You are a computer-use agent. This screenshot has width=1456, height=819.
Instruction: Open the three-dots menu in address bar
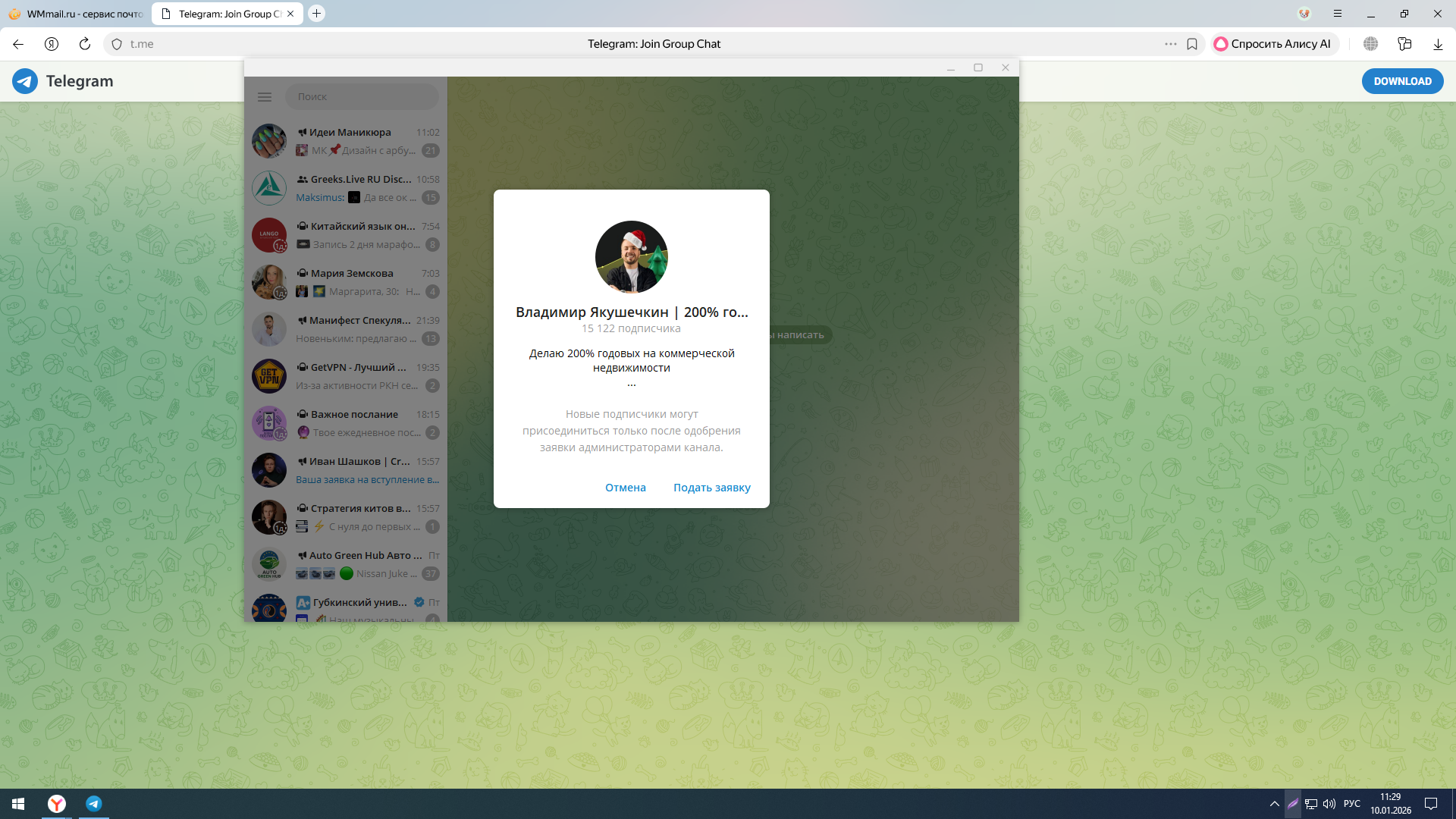tap(1171, 44)
